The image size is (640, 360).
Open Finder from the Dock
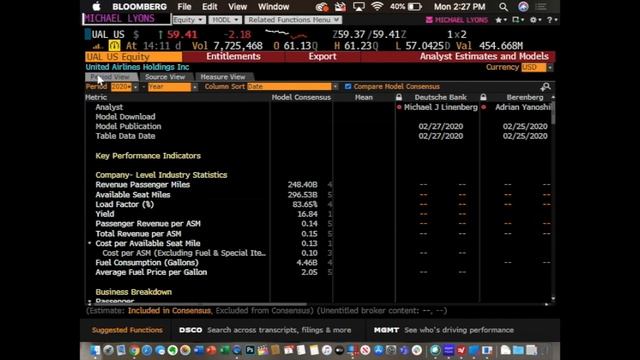tap(95, 350)
